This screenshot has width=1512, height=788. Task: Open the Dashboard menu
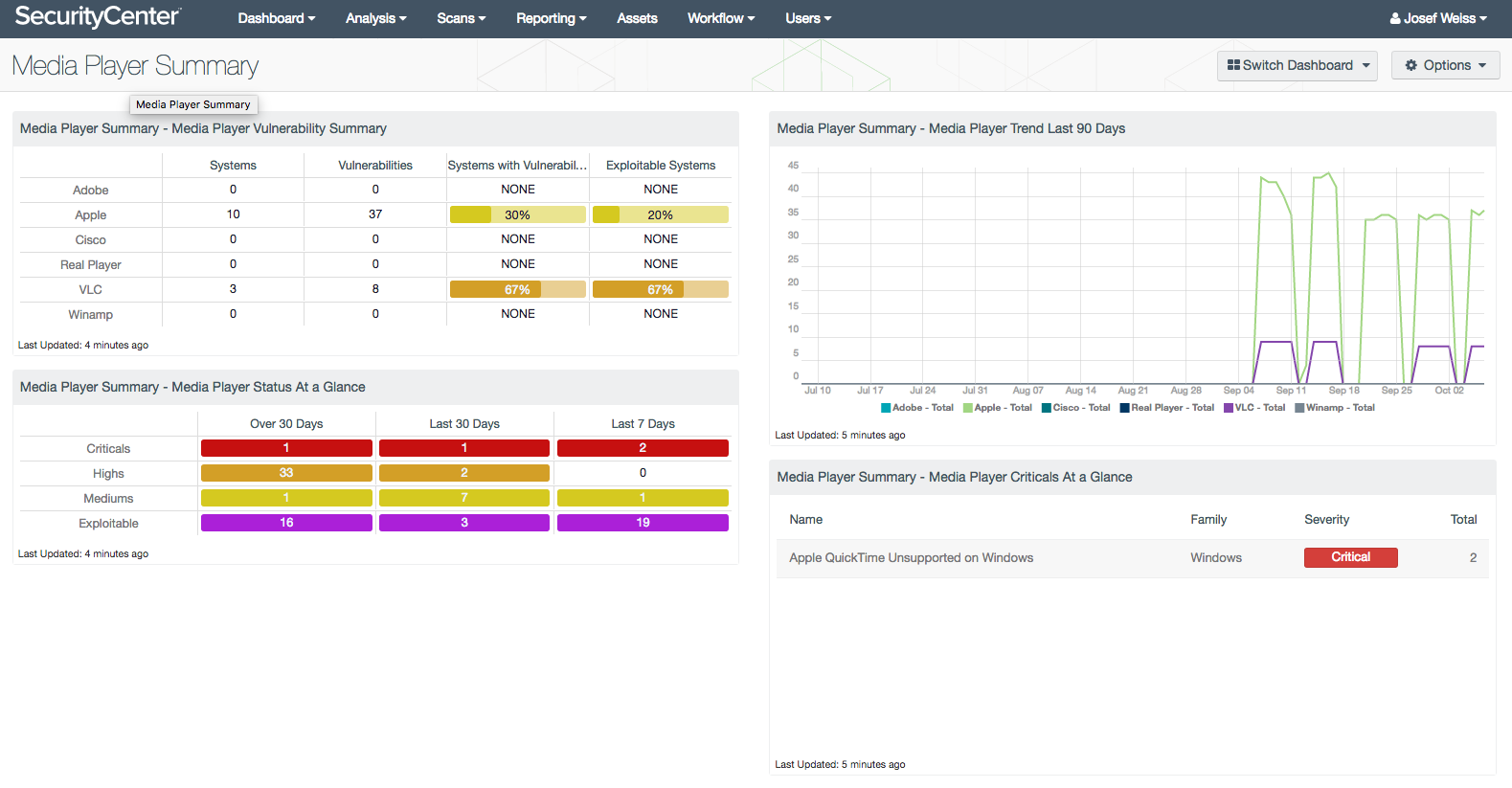click(276, 18)
